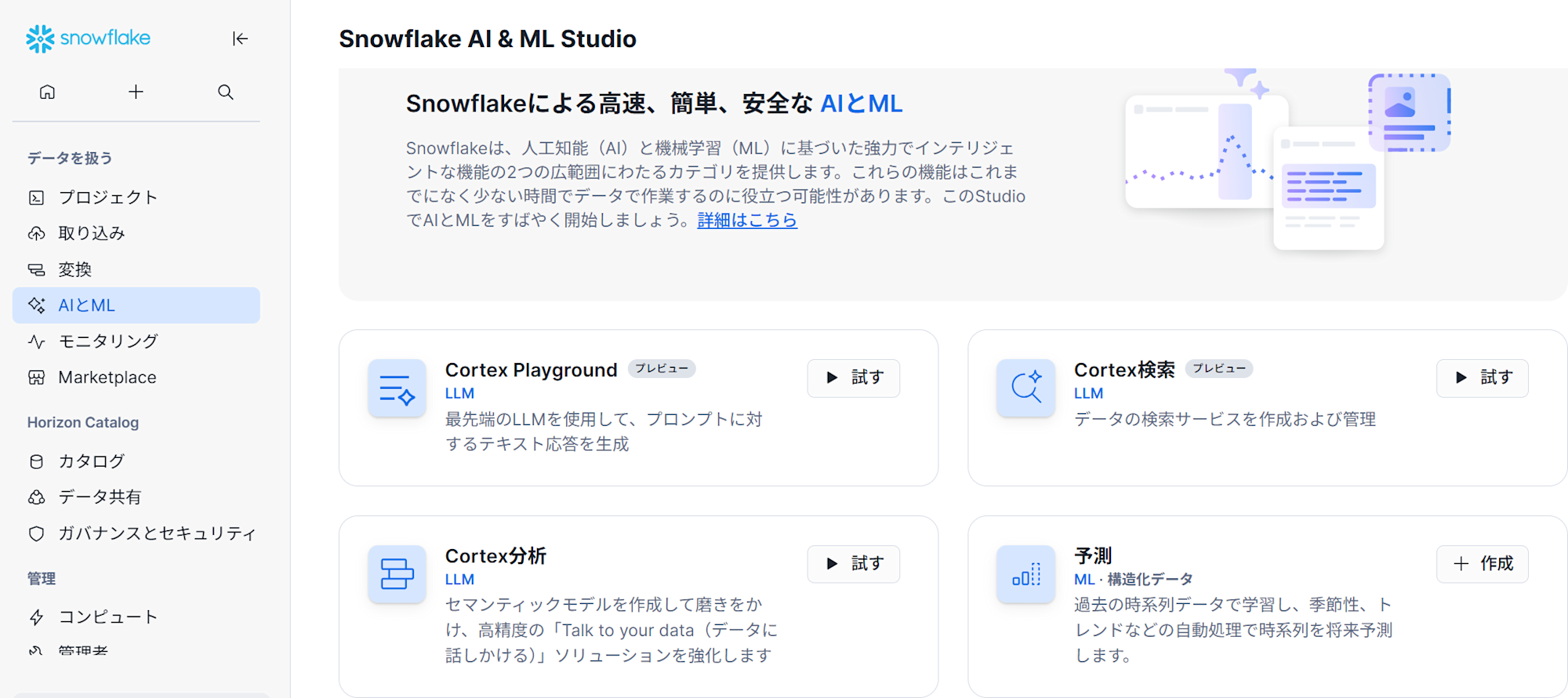Click the データを扱う section label

pyautogui.click(x=70, y=158)
